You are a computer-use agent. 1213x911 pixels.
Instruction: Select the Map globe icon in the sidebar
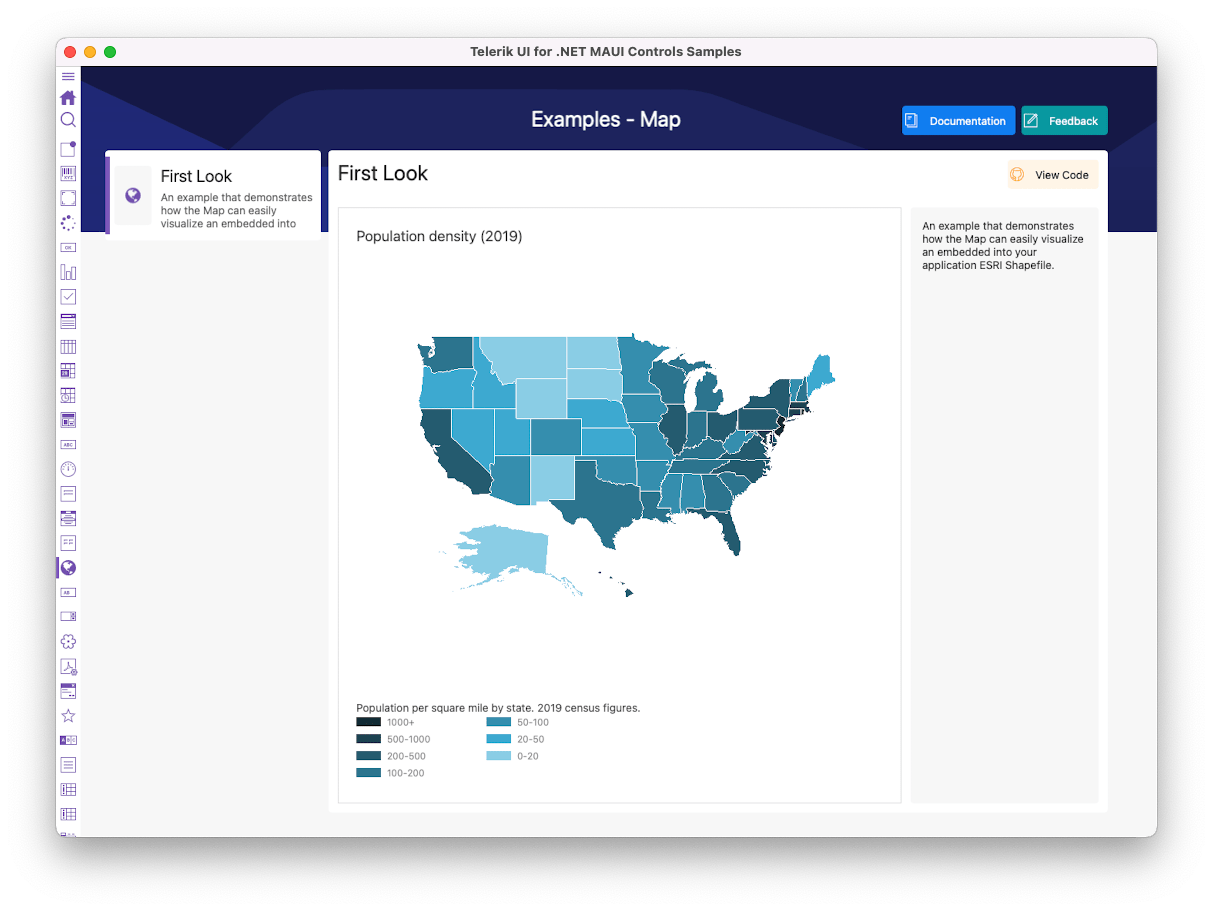pyautogui.click(x=68, y=567)
